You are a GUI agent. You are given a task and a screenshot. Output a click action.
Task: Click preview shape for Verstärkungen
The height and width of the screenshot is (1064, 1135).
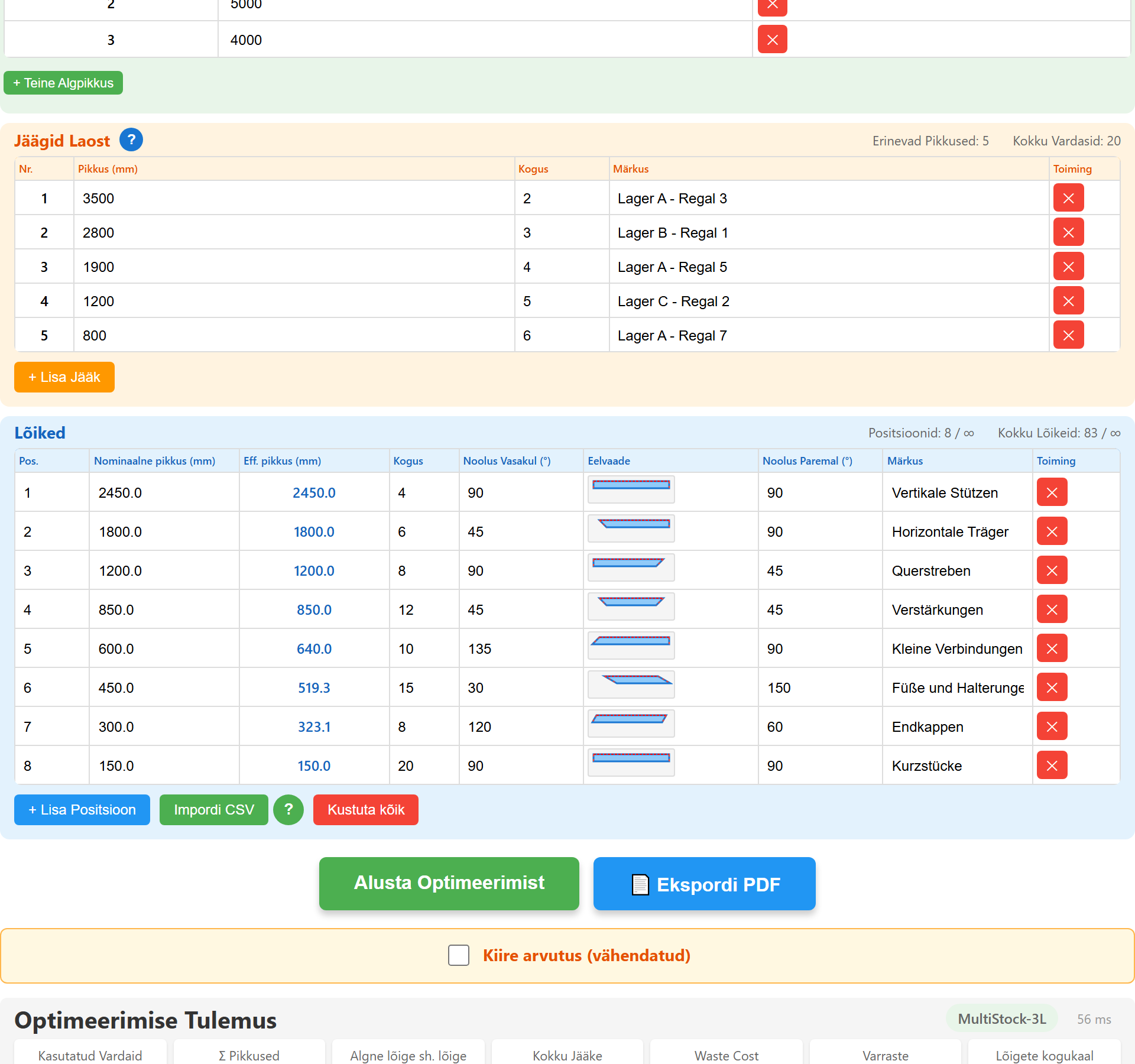click(x=631, y=606)
